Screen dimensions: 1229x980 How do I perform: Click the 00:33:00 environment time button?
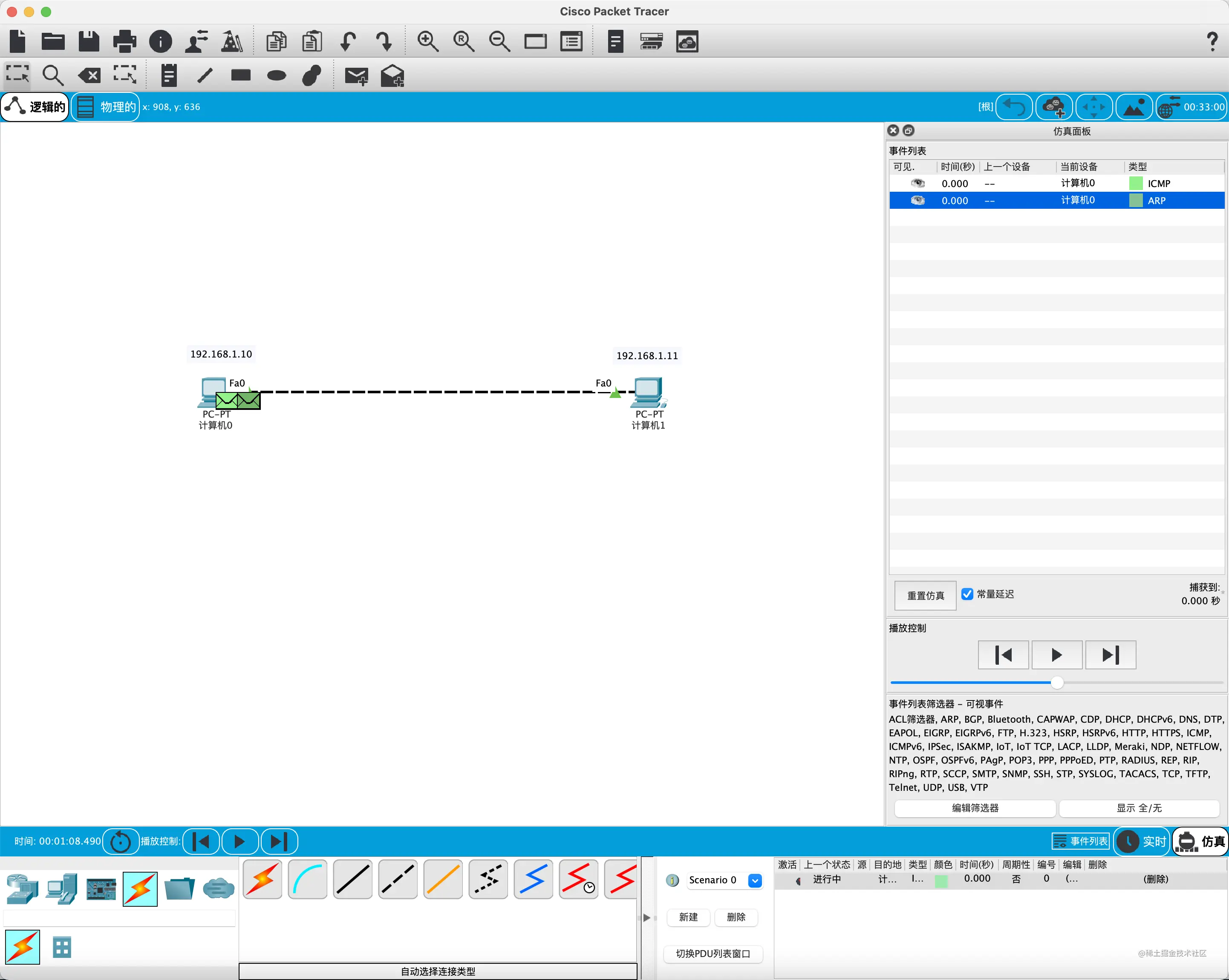point(1191,107)
